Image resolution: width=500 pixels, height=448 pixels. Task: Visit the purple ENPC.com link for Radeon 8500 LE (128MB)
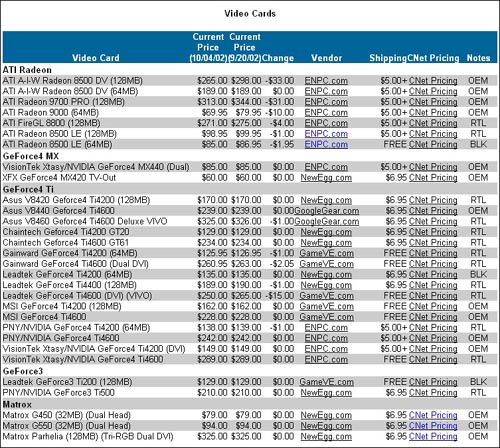tap(326, 134)
